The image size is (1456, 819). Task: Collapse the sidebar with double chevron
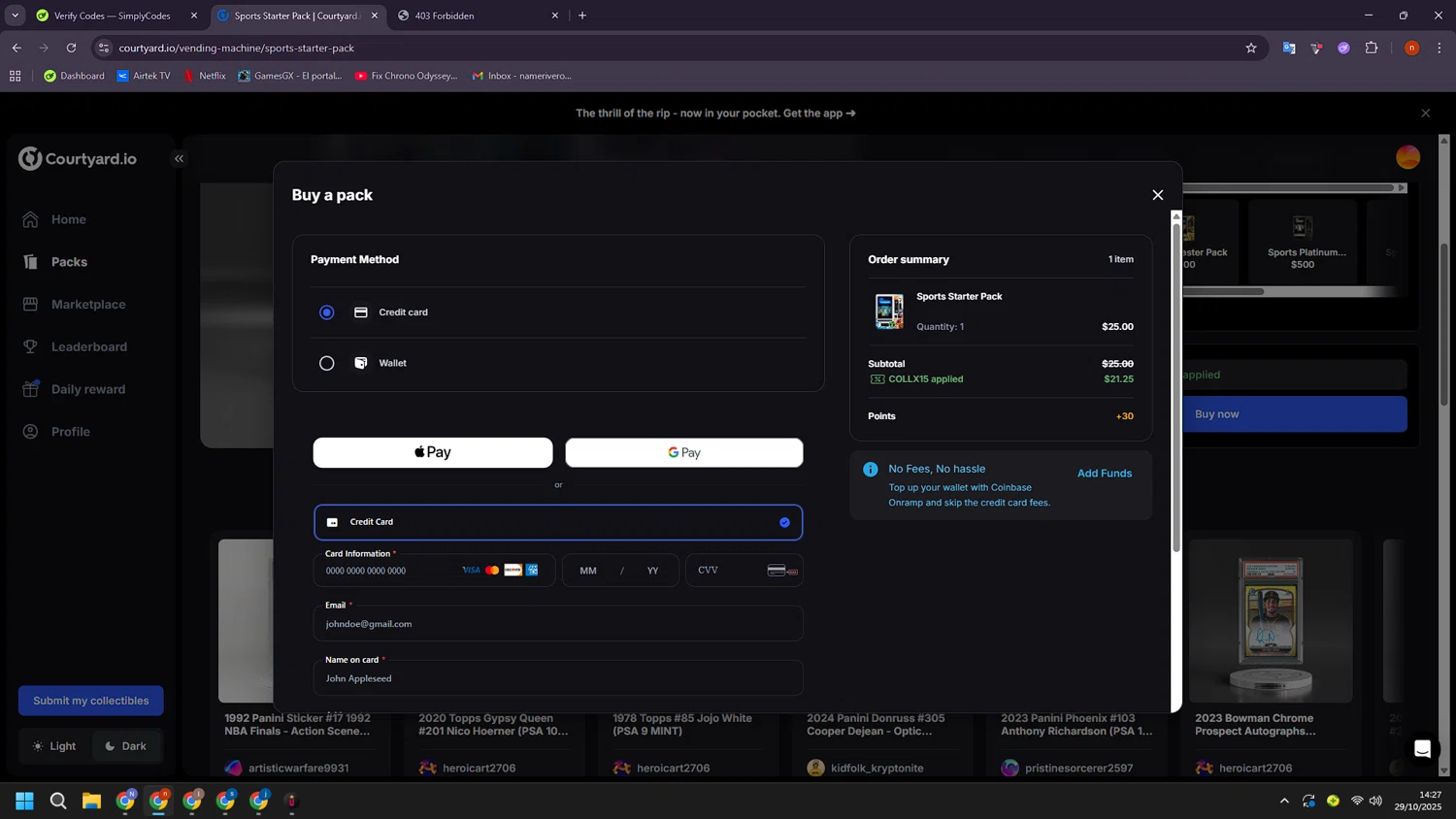pyautogui.click(x=179, y=158)
